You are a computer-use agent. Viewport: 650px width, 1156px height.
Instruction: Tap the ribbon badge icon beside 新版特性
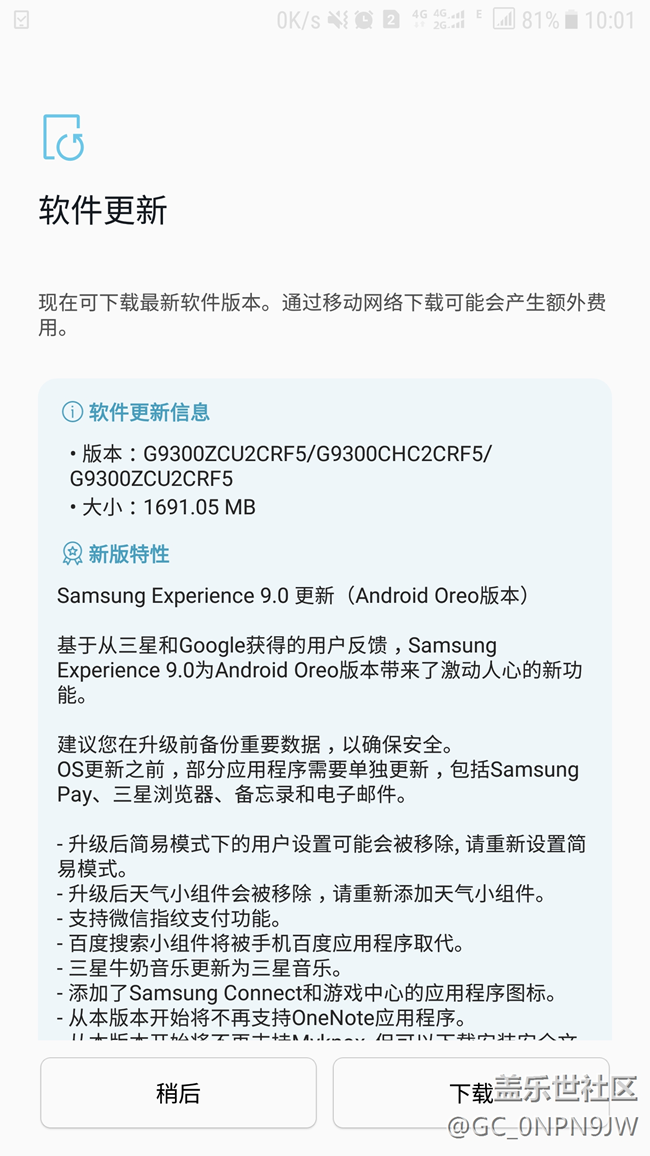pos(72,554)
